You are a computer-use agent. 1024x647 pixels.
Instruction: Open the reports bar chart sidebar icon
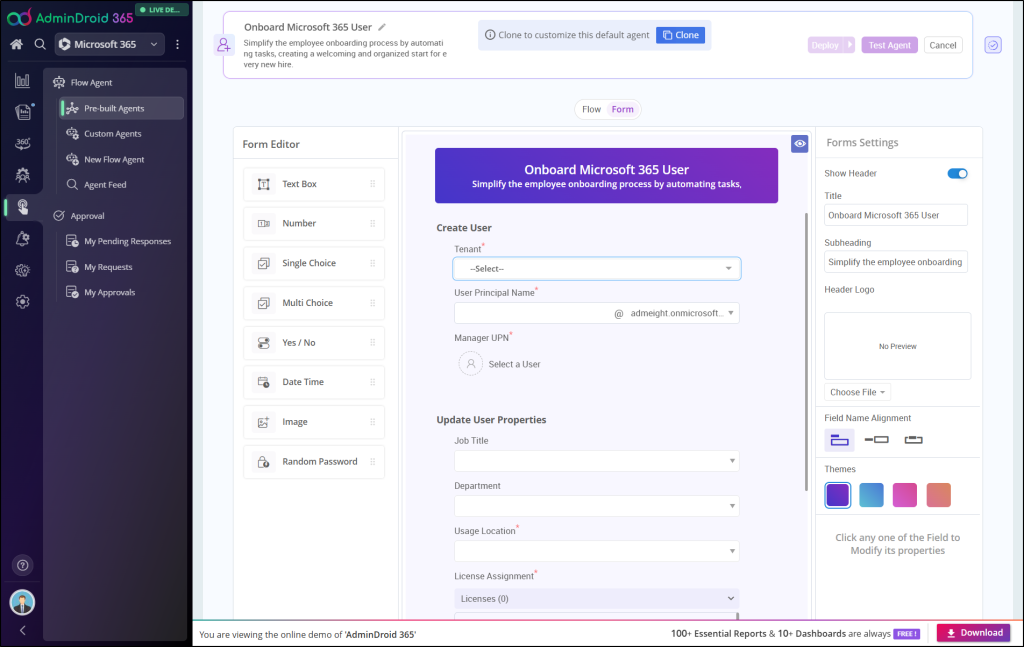pyautogui.click(x=22, y=80)
